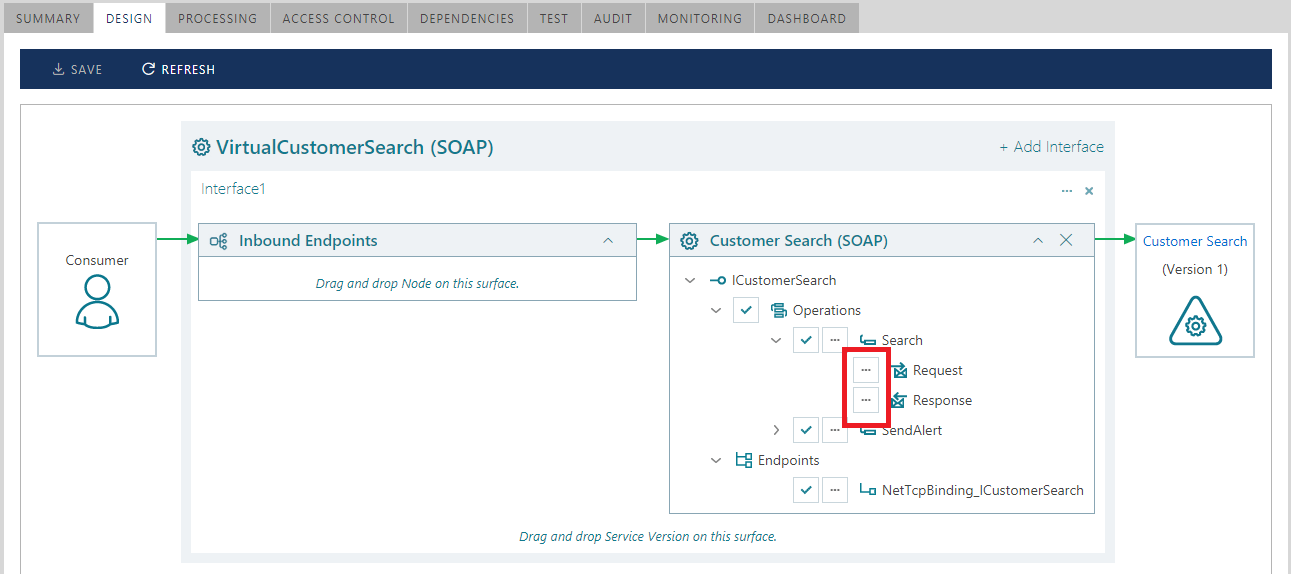The width and height of the screenshot is (1291, 574).
Task: Toggle the NetTcpBinding_ICustomerSearch endpoint checkbox
Action: [806, 490]
